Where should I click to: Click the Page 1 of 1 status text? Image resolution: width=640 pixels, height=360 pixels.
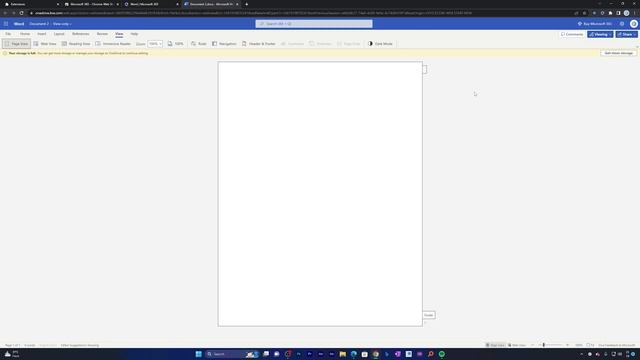(x=12, y=345)
